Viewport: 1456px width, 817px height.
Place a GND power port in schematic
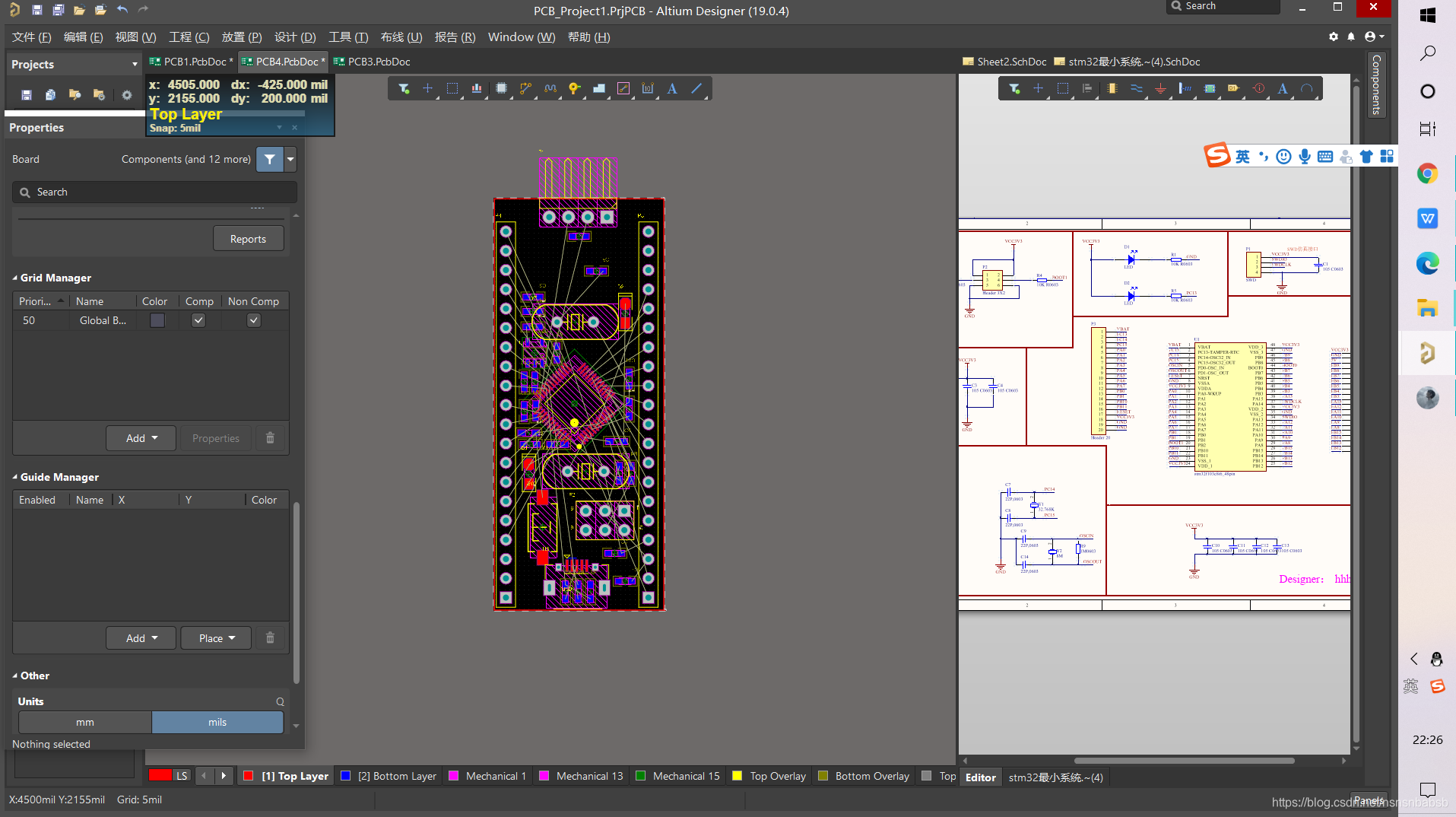coord(1160,89)
